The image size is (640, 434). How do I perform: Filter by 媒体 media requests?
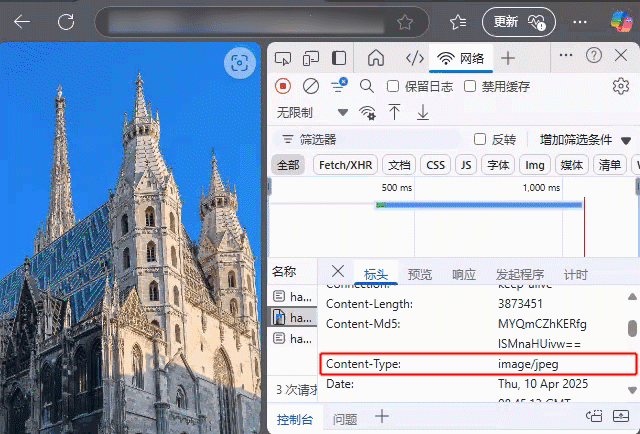(571, 165)
